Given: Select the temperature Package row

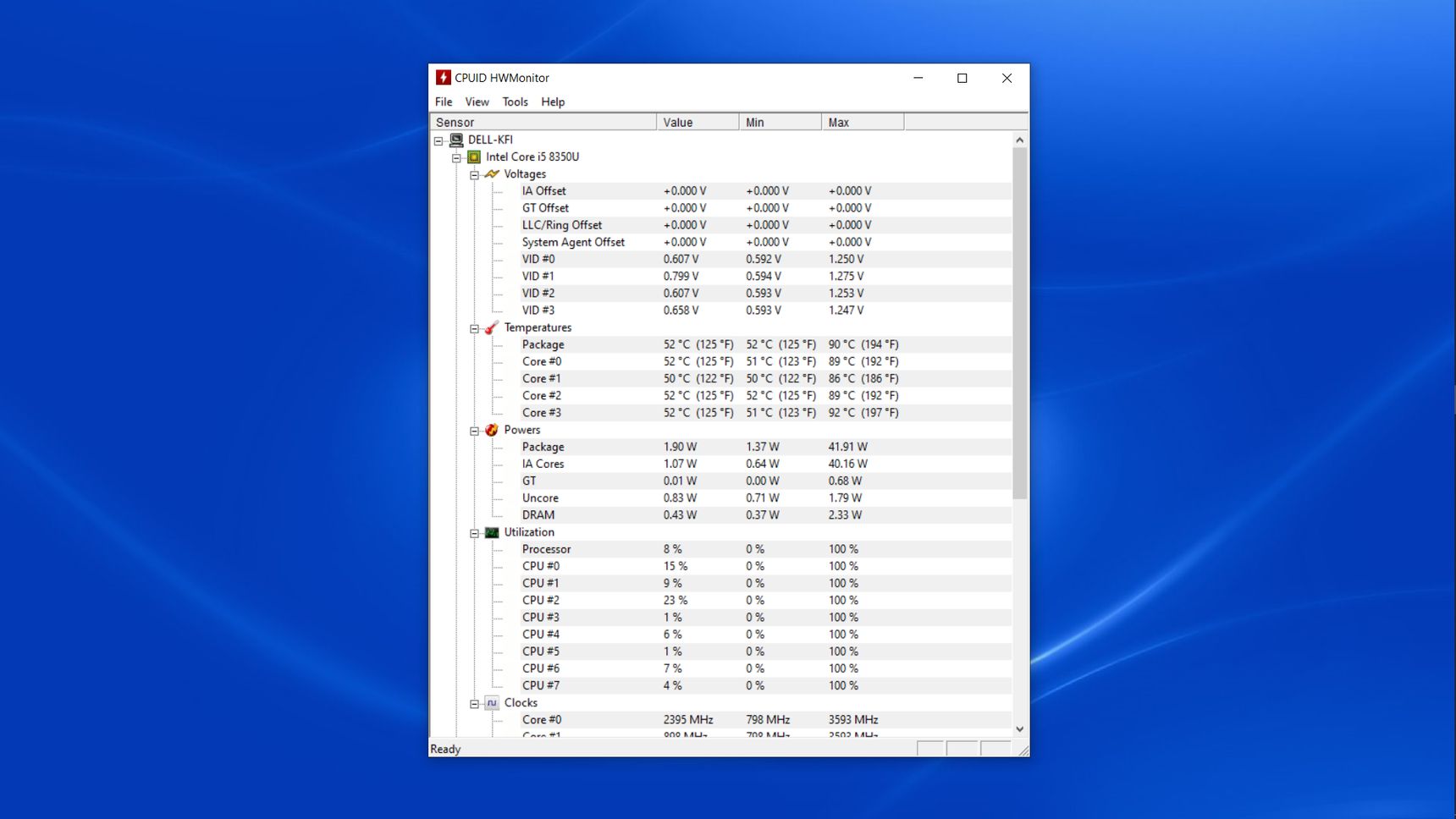Looking at the screenshot, I should click(x=765, y=344).
